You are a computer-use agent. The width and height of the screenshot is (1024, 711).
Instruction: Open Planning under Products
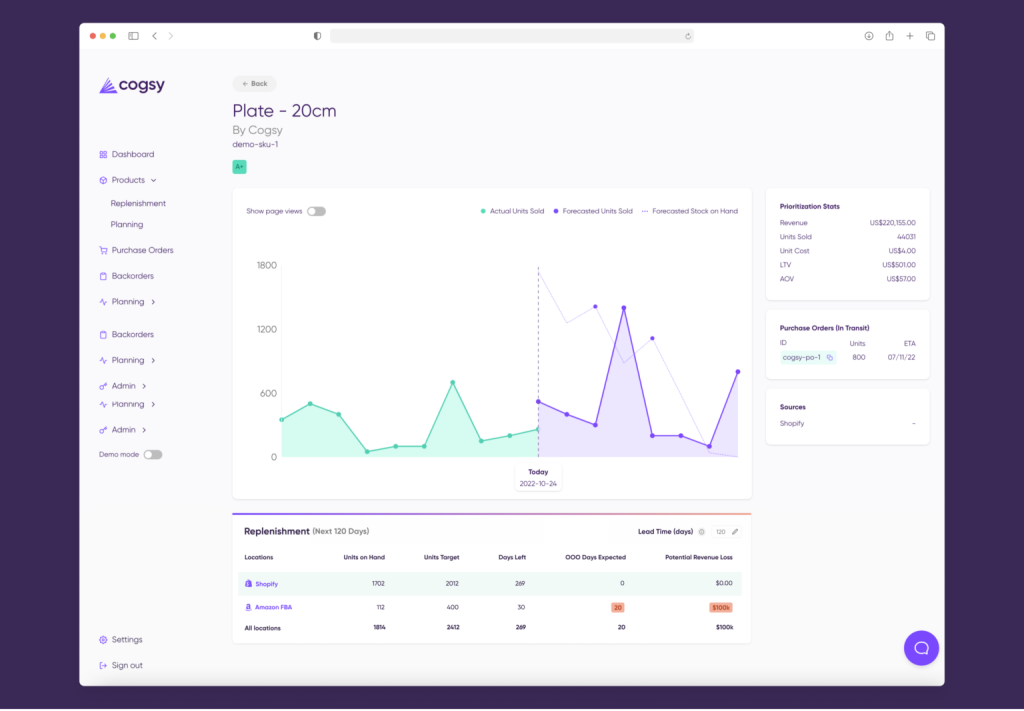pos(127,224)
